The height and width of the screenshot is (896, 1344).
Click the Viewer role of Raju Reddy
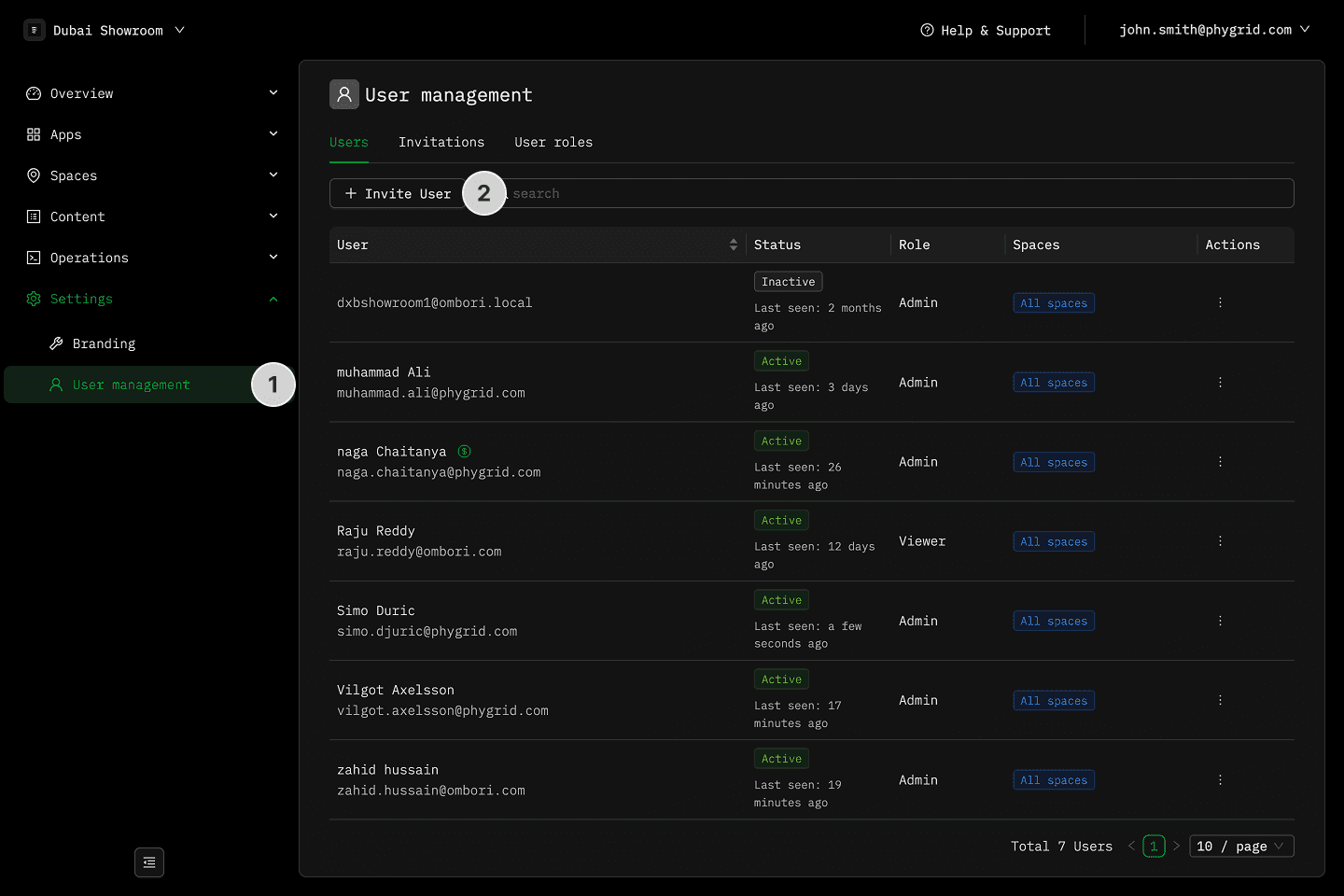pyautogui.click(x=922, y=541)
